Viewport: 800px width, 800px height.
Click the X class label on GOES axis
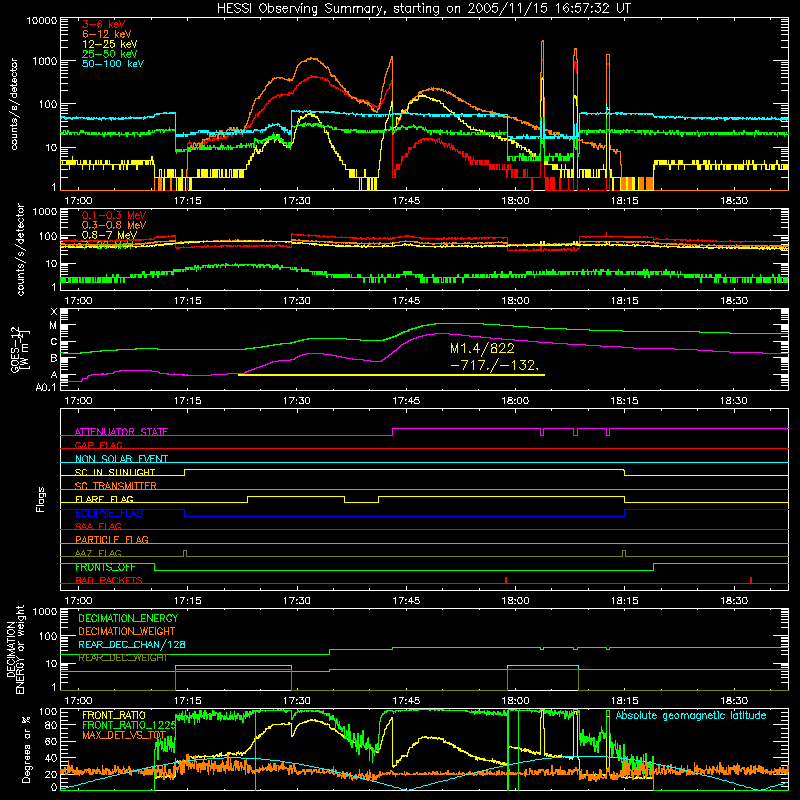click(54, 312)
